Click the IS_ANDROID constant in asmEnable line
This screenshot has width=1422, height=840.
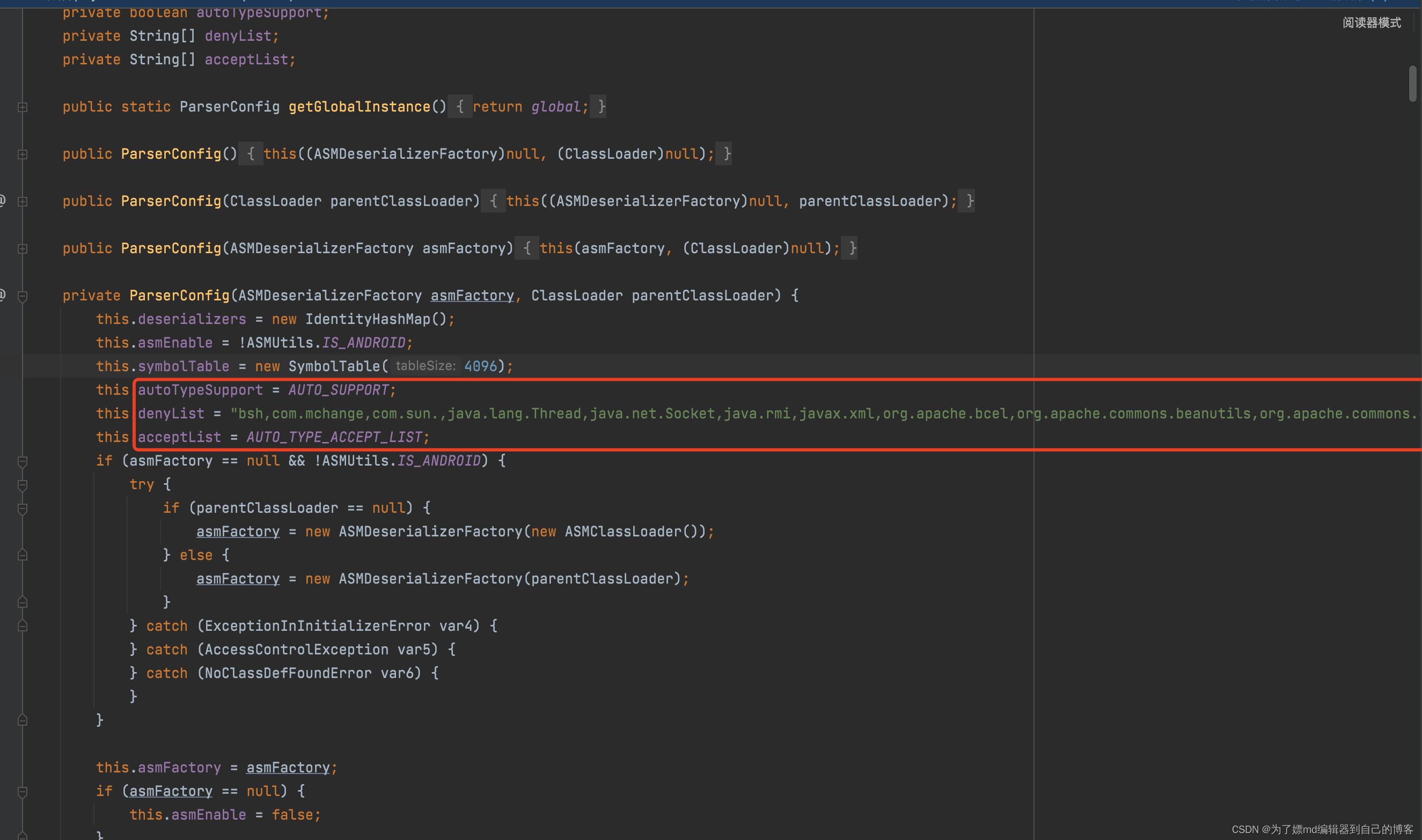tap(363, 343)
